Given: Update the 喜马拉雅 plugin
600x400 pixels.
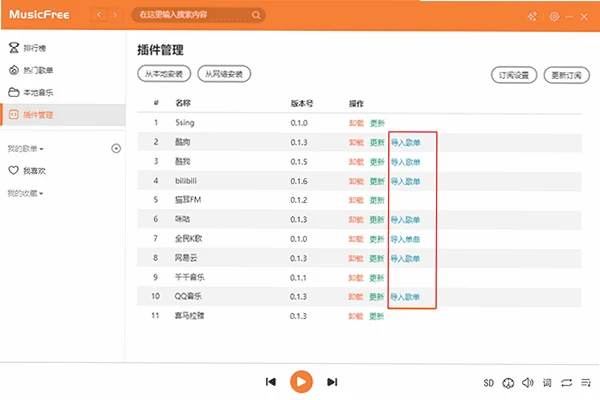Looking at the screenshot, I should point(377,316).
